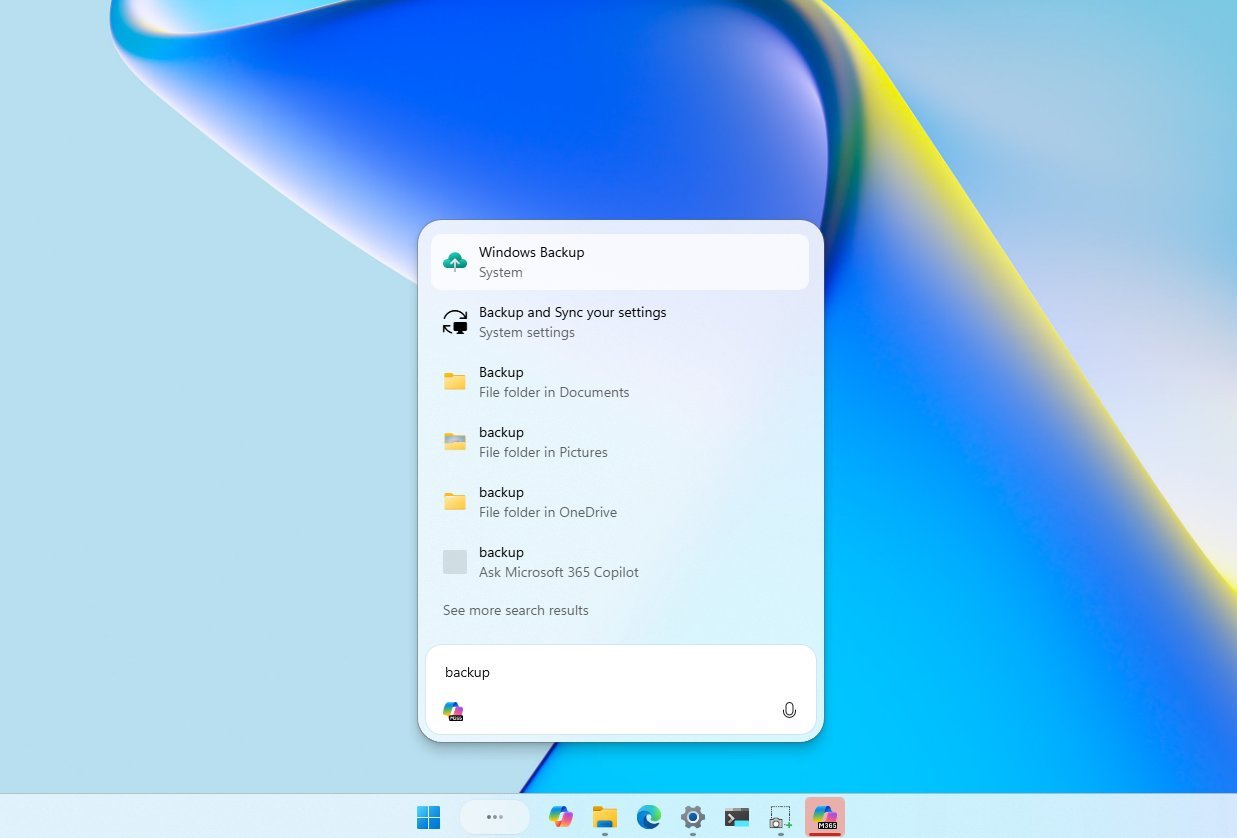Open Settings from the taskbar

click(693, 817)
